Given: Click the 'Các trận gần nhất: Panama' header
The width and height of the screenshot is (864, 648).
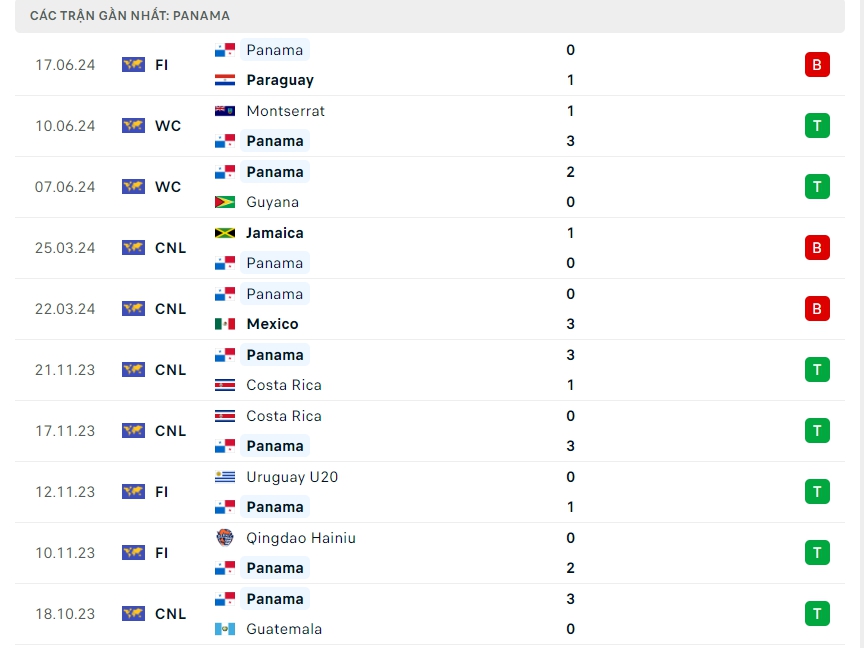Looking at the screenshot, I should pos(130,16).
